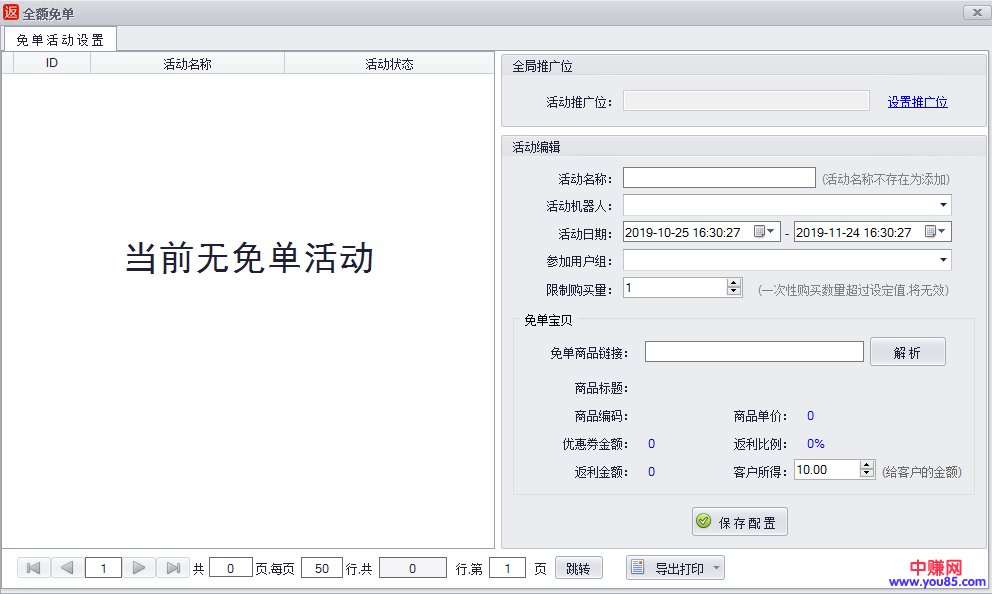The width and height of the screenshot is (992, 594).
Task: Open end date calendar picker
Action: point(936,232)
